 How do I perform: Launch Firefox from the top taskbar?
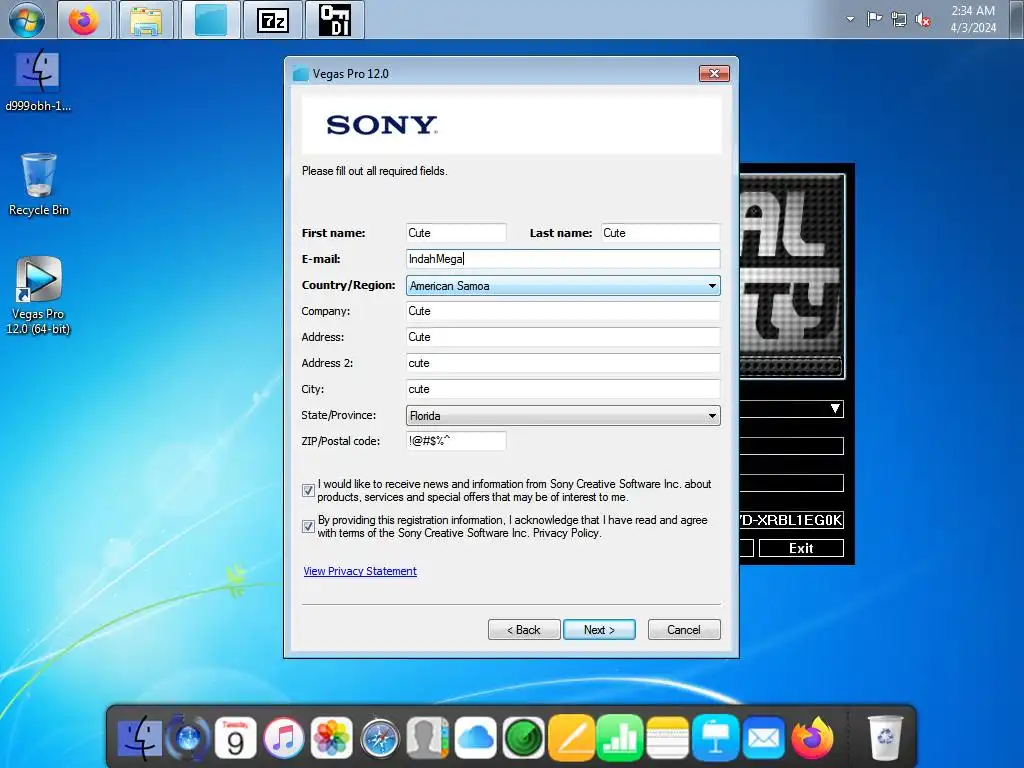[84, 20]
